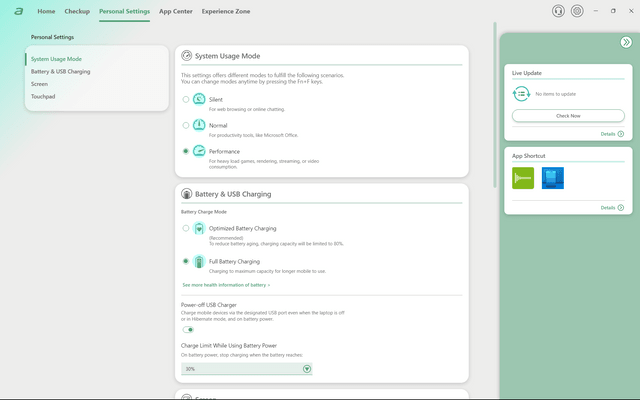Screen dimensions: 640x400
Task: Open See more health information of battery link
Action: tap(226, 285)
